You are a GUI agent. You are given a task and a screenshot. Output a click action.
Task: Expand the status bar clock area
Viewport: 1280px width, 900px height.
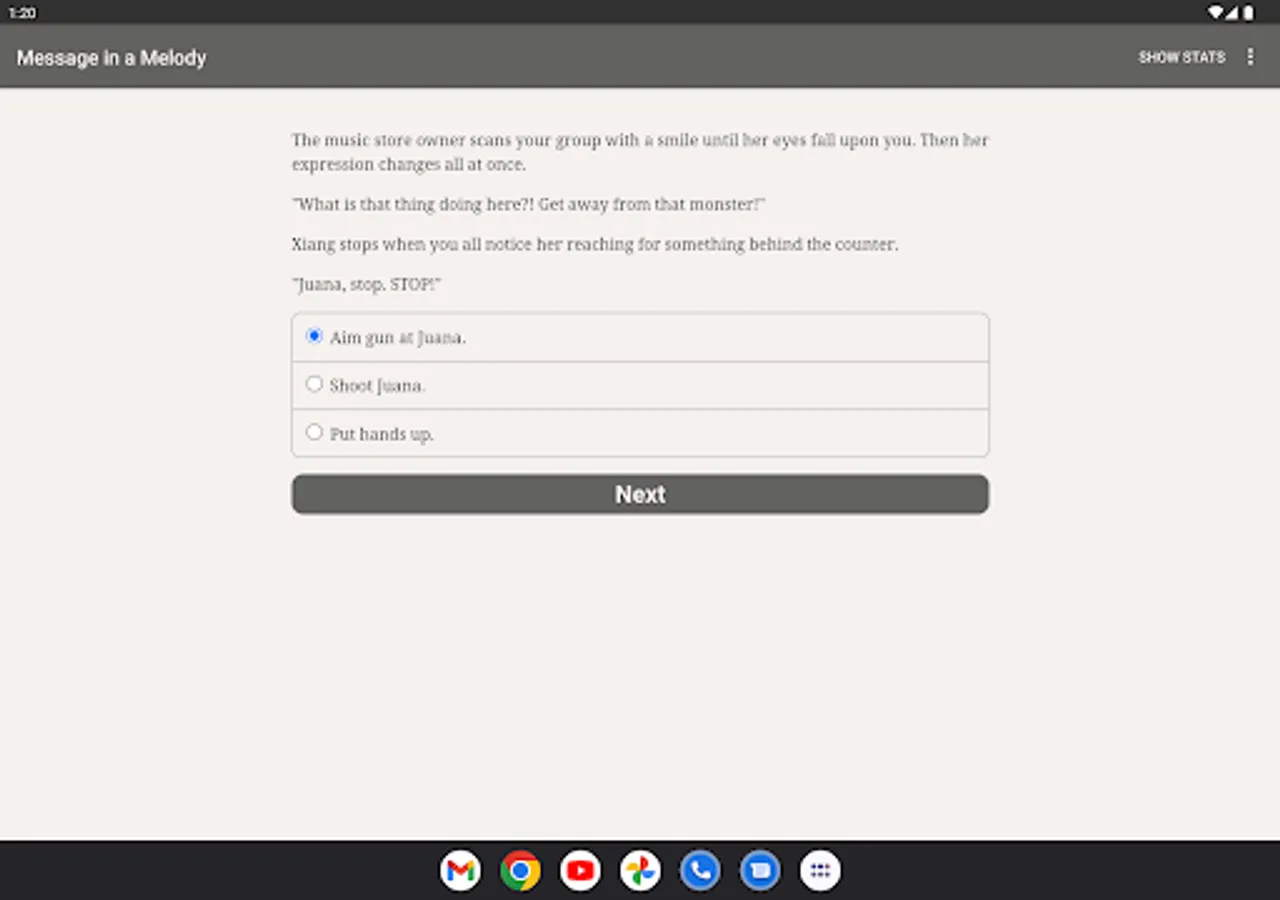coord(22,13)
